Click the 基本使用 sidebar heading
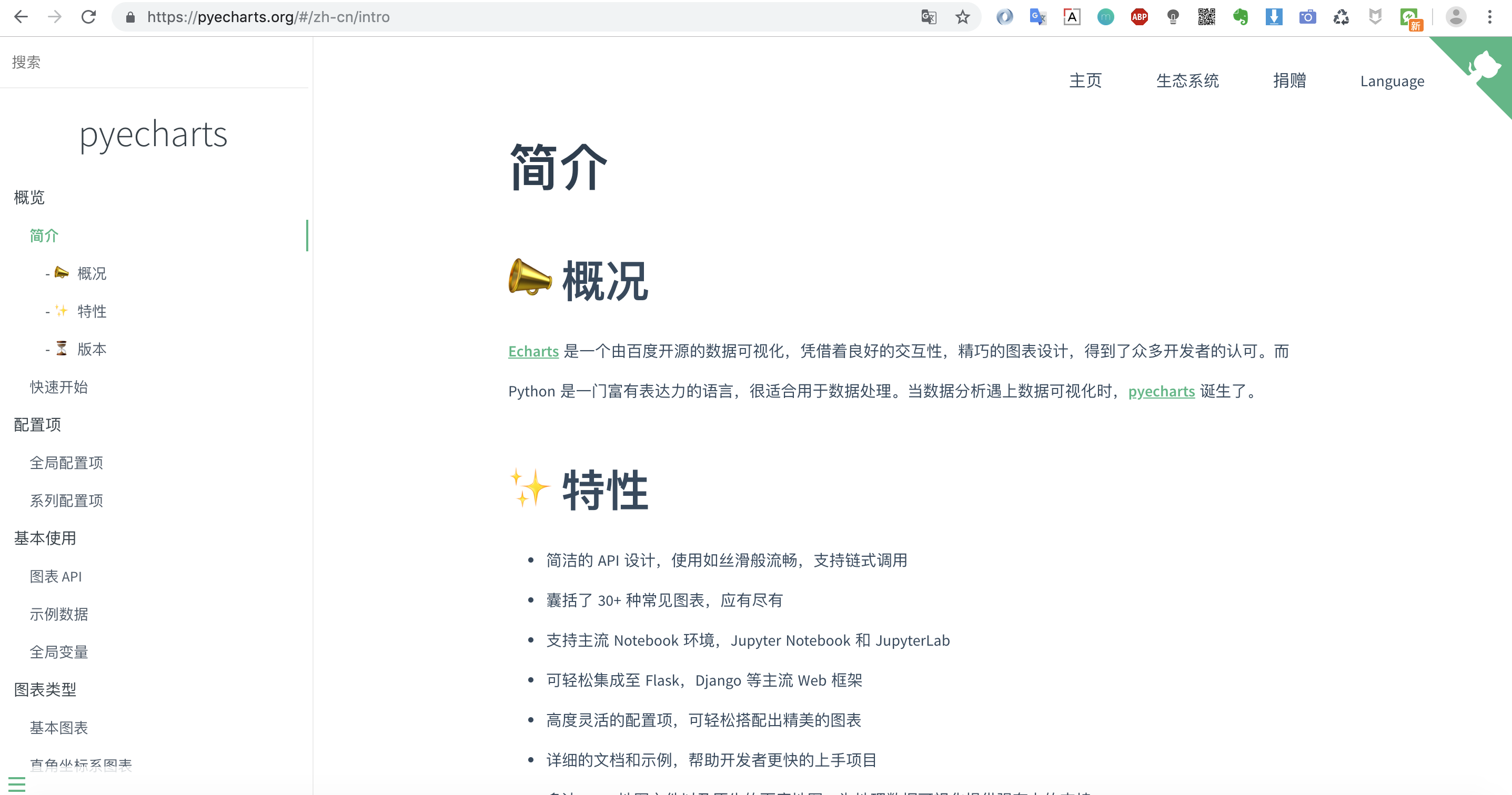The height and width of the screenshot is (795, 1512). (x=45, y=538)
